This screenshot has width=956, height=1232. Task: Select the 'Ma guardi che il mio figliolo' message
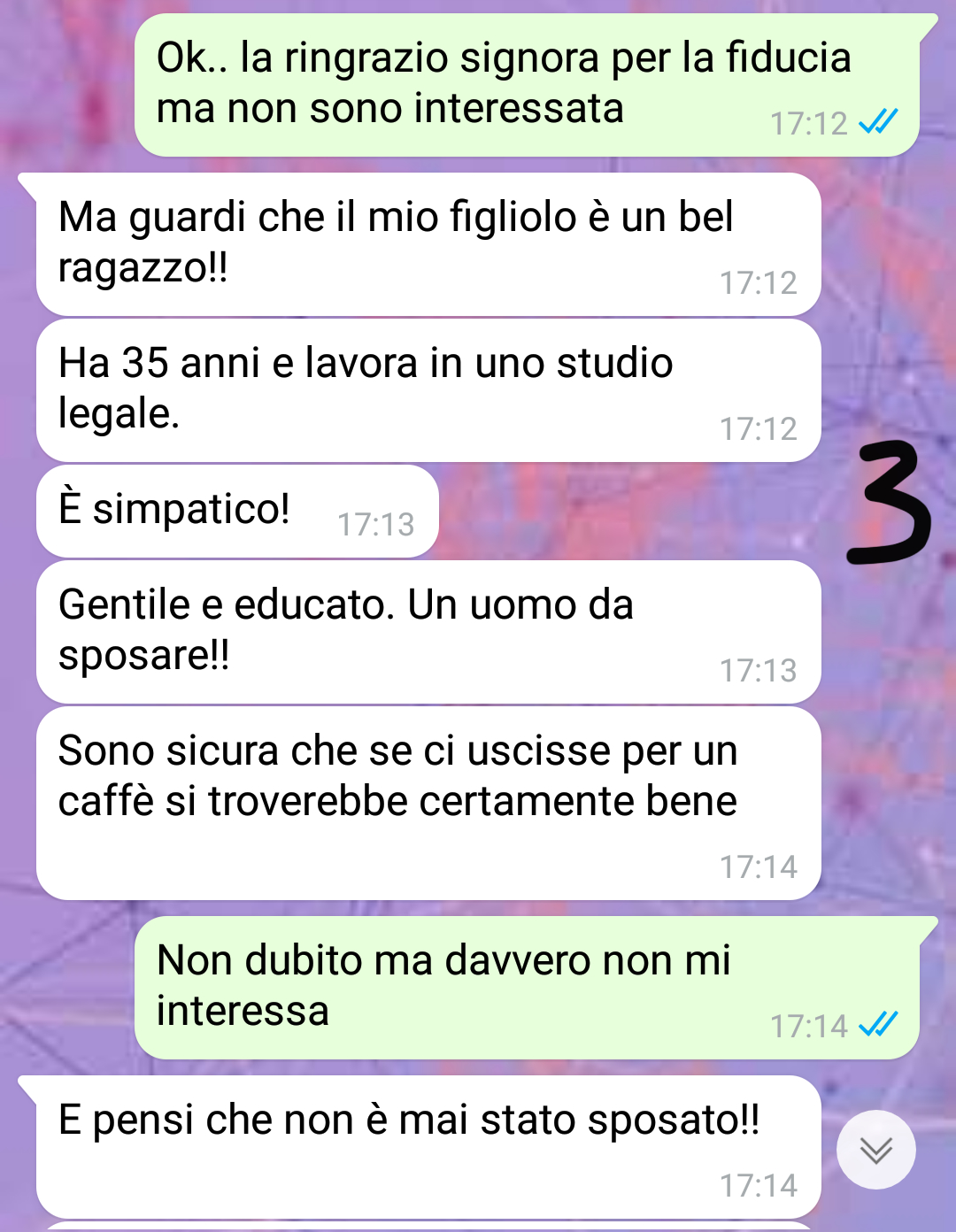tap(428, 244)
